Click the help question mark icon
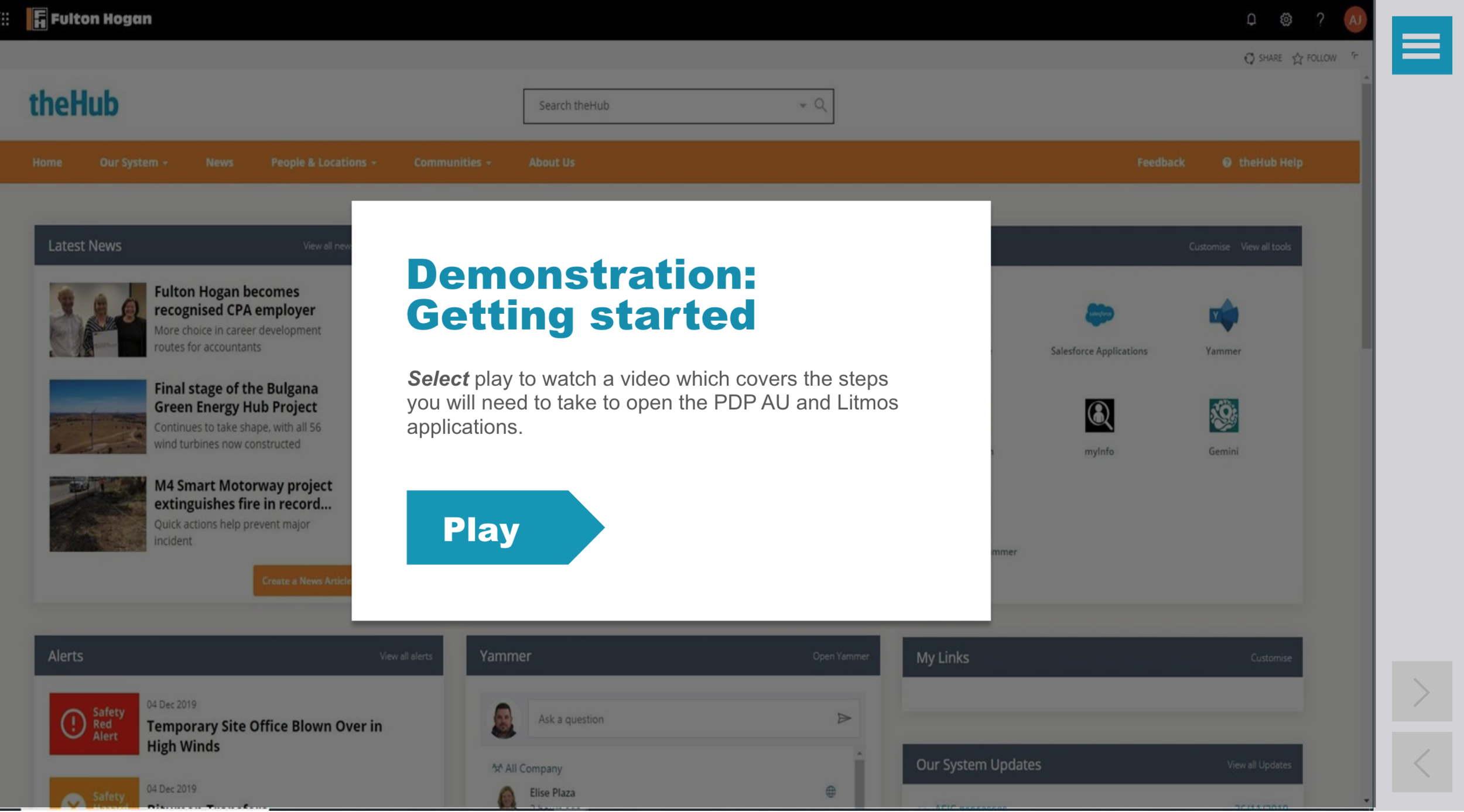This screenshot has width=1464, height=812. [1320, 20]
